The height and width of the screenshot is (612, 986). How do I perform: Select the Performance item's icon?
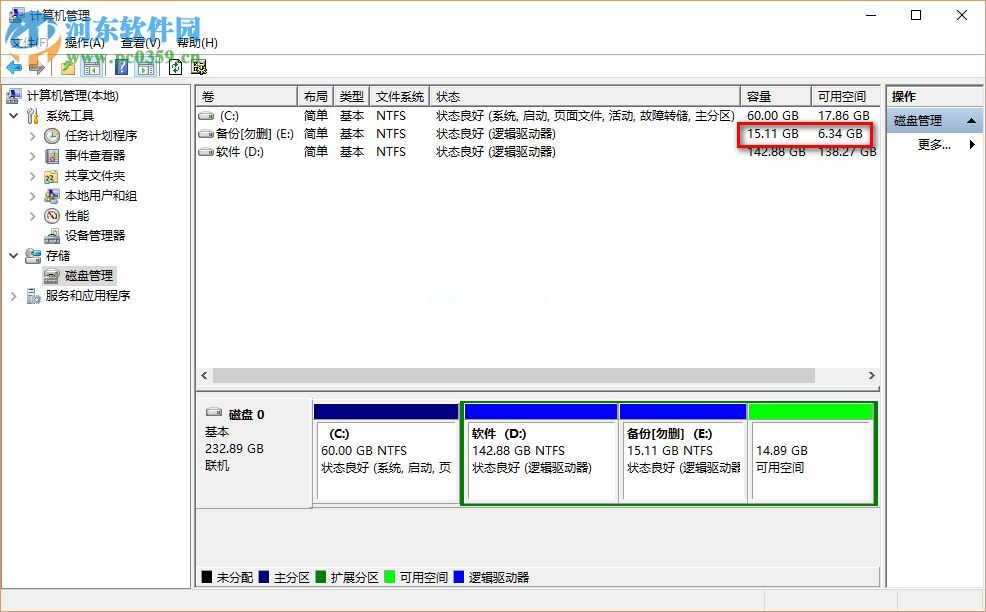pos(52,216)
